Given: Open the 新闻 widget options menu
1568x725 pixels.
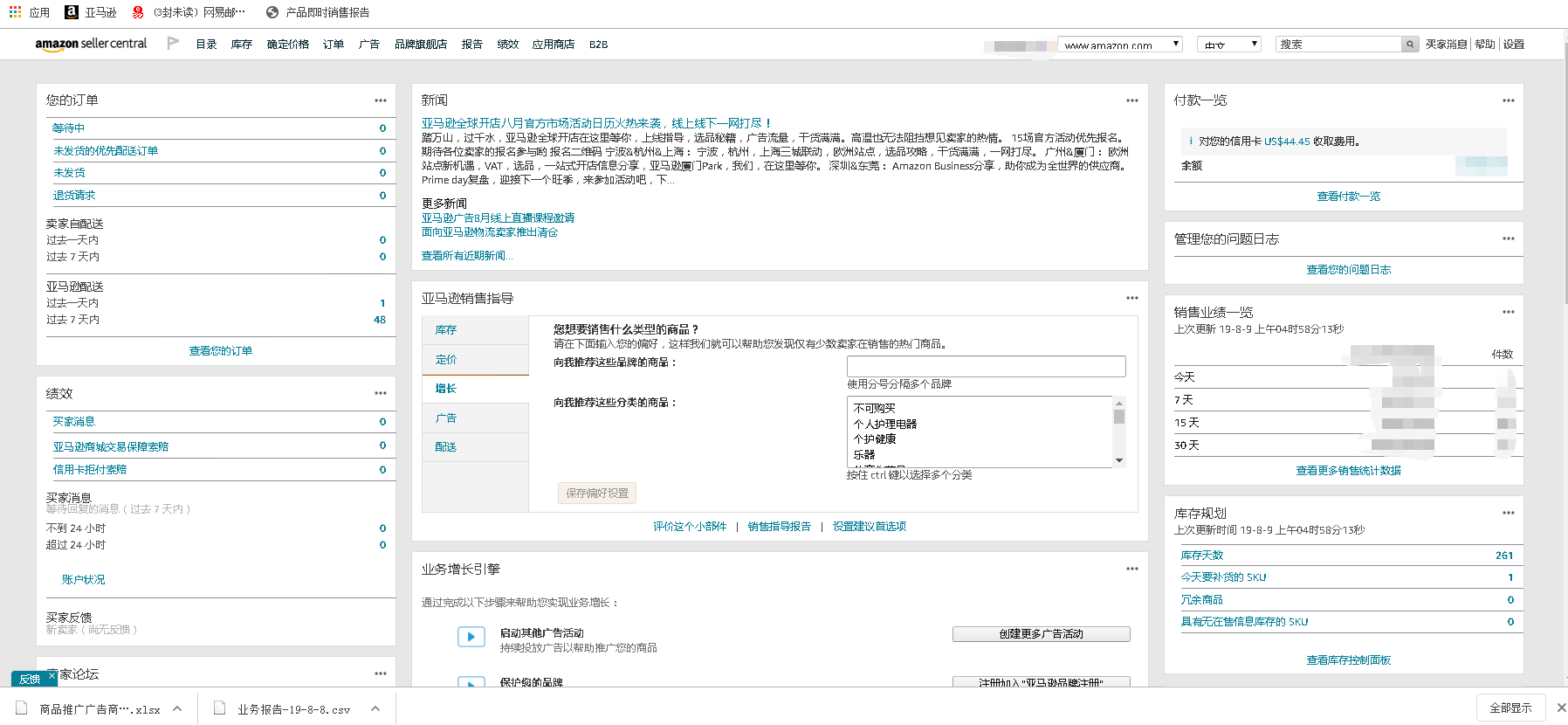Looking at the screenshot, I should coord(1132,100).
